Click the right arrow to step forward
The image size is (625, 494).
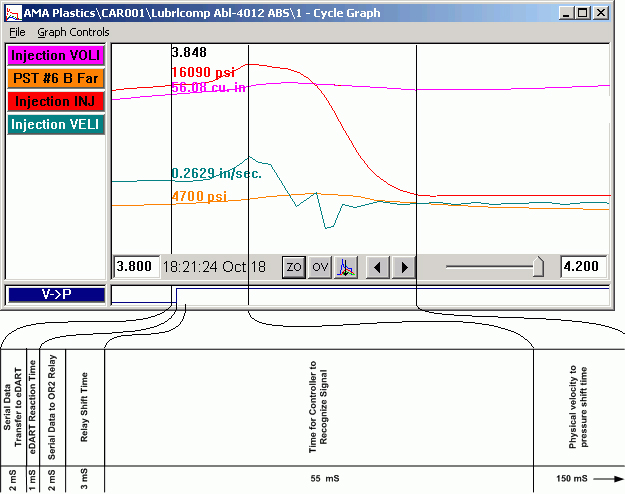click(x=404, y=267)
